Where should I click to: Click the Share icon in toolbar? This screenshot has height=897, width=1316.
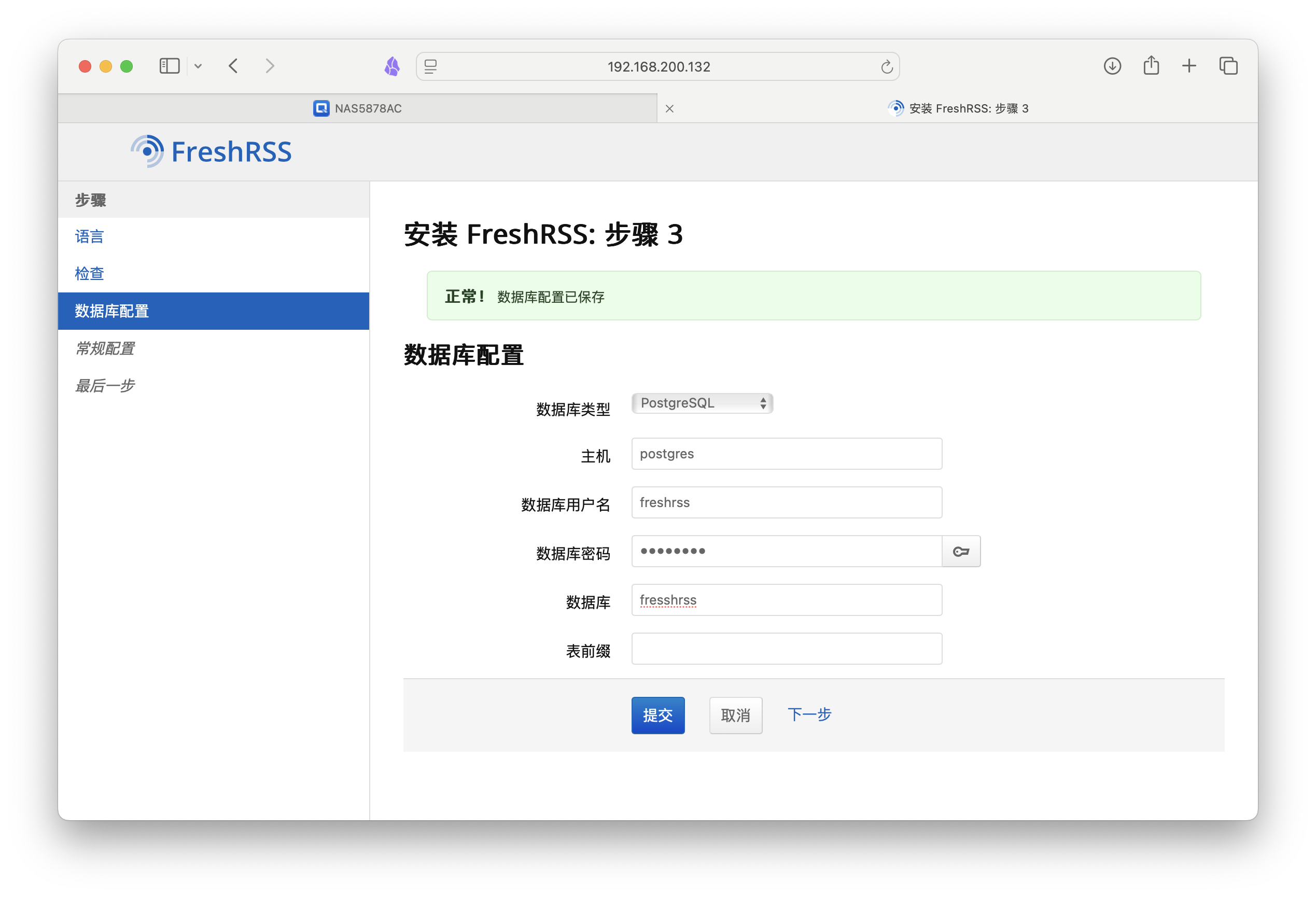[1151, 66]
